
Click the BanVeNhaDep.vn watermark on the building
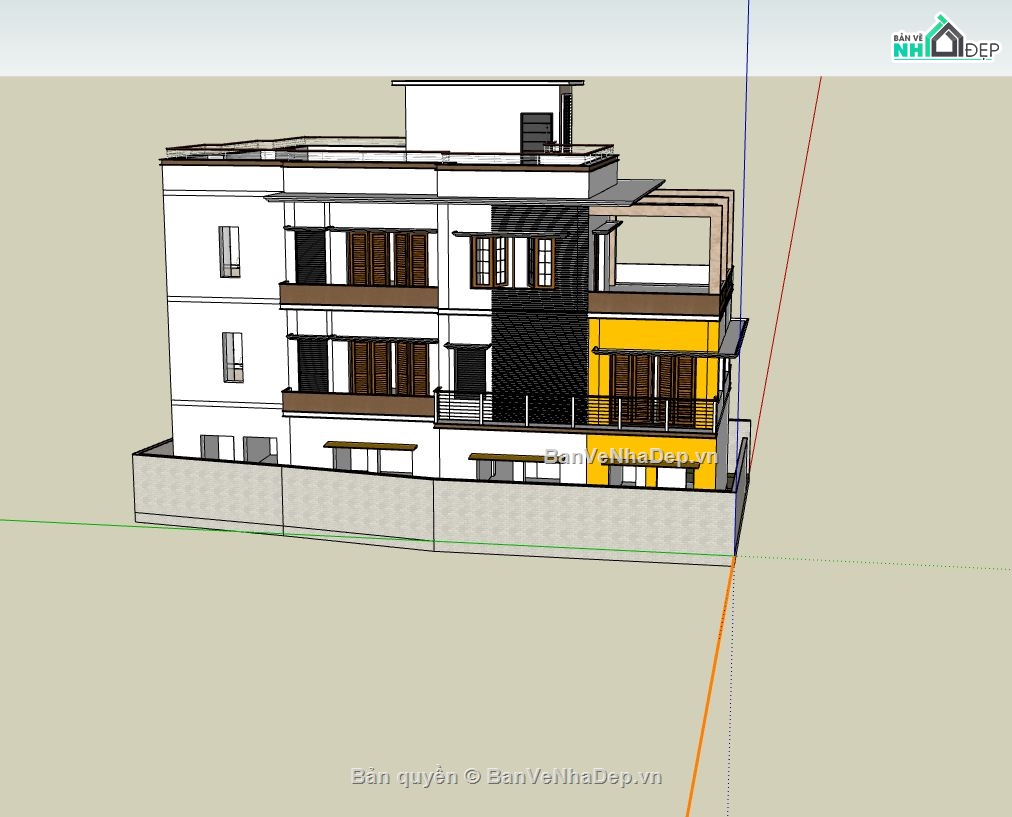(x=631, y=458)
